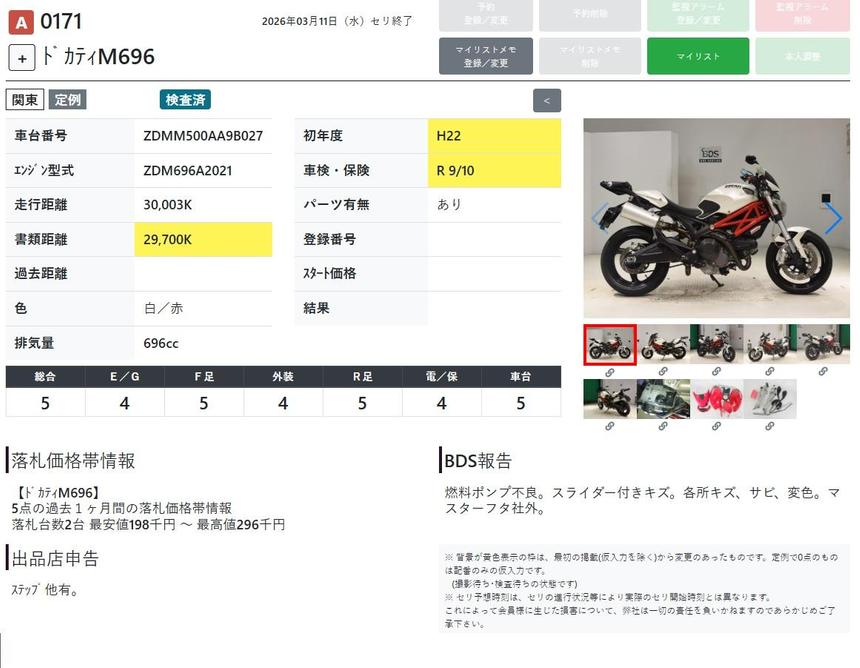Click the 監視アラーム 登録/変更 button
Image resolution: width=860 pixels, height=668 pixels.
697,15
